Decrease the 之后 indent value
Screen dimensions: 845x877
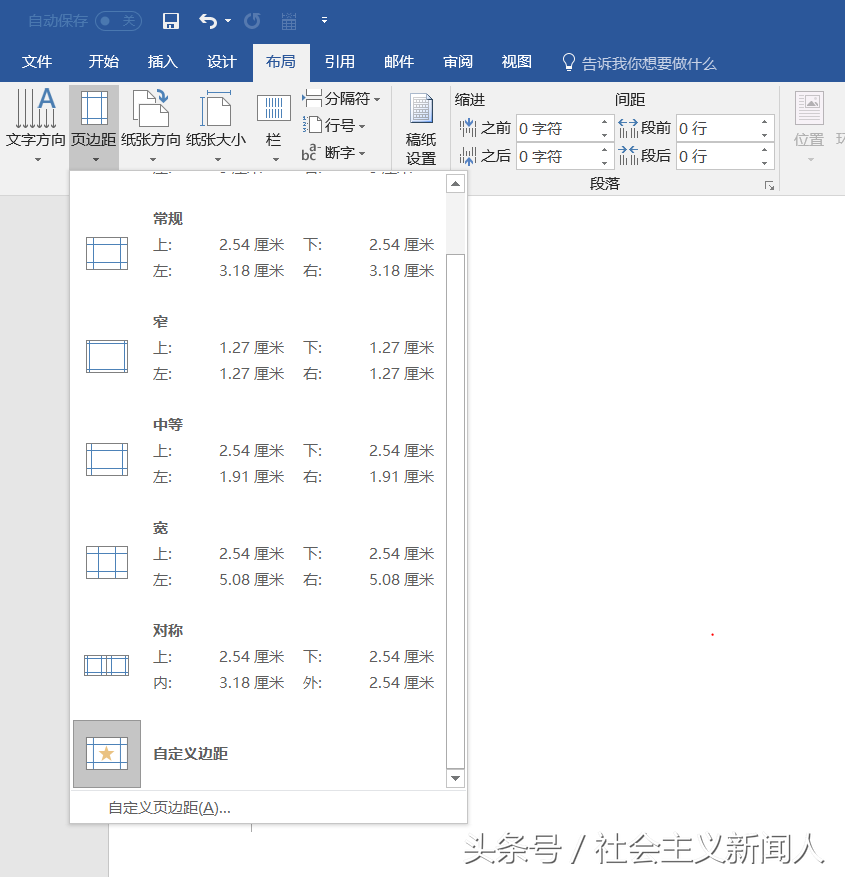coord(605,163)
